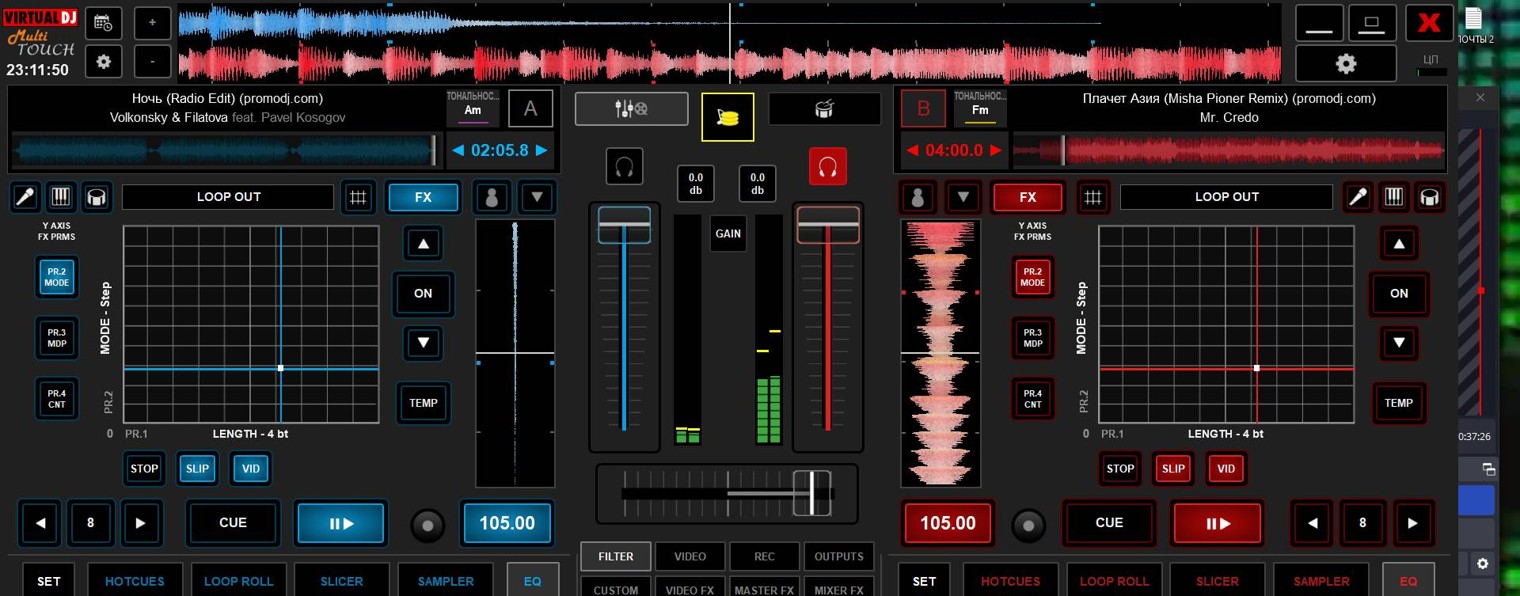The height and width of the screenshot is (596, 1520).
Task: Select deck A button
Action: pyautogui.click(x=531, y=109)
